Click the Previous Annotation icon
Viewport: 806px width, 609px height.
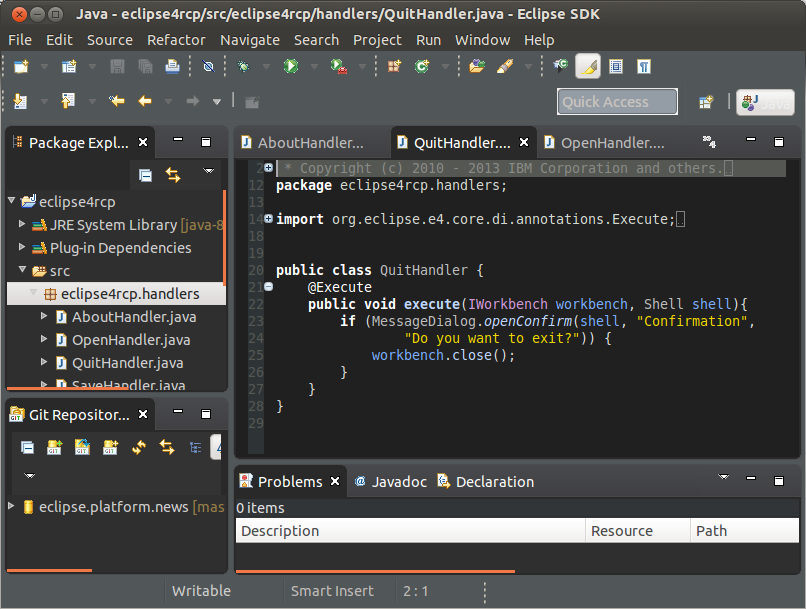[x=68, y=101]
